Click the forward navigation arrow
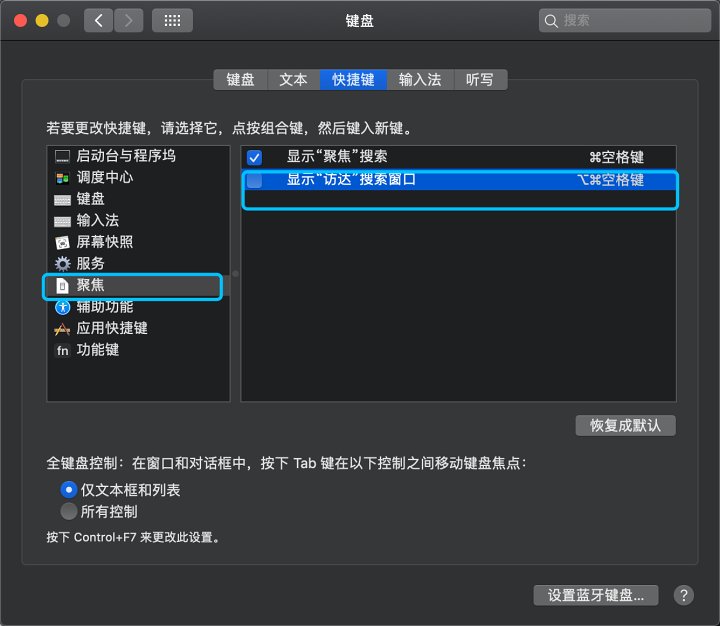Screen dimensions: 720x626 click(129, 21)
